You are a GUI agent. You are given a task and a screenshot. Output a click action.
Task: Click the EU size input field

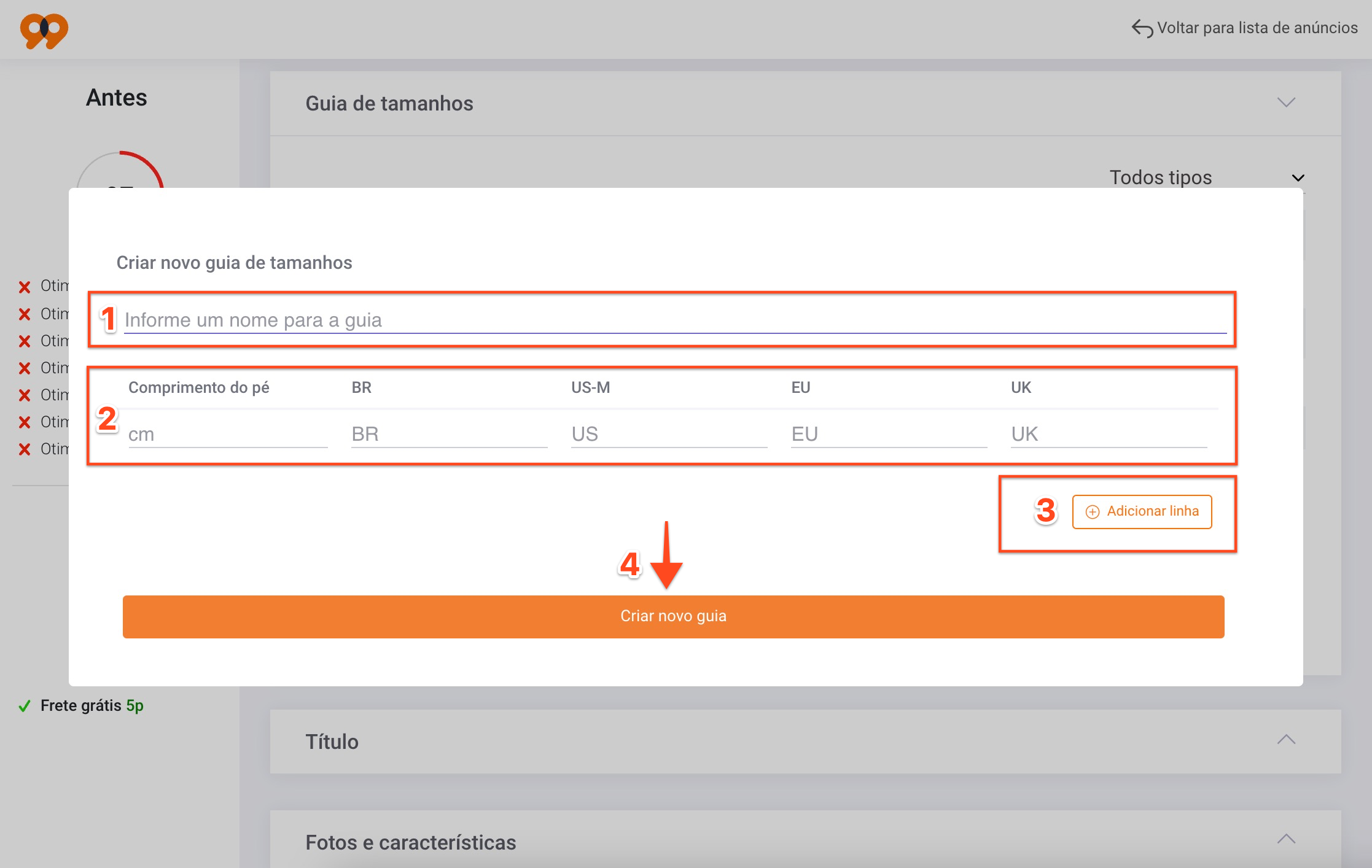tap(888, 435)
